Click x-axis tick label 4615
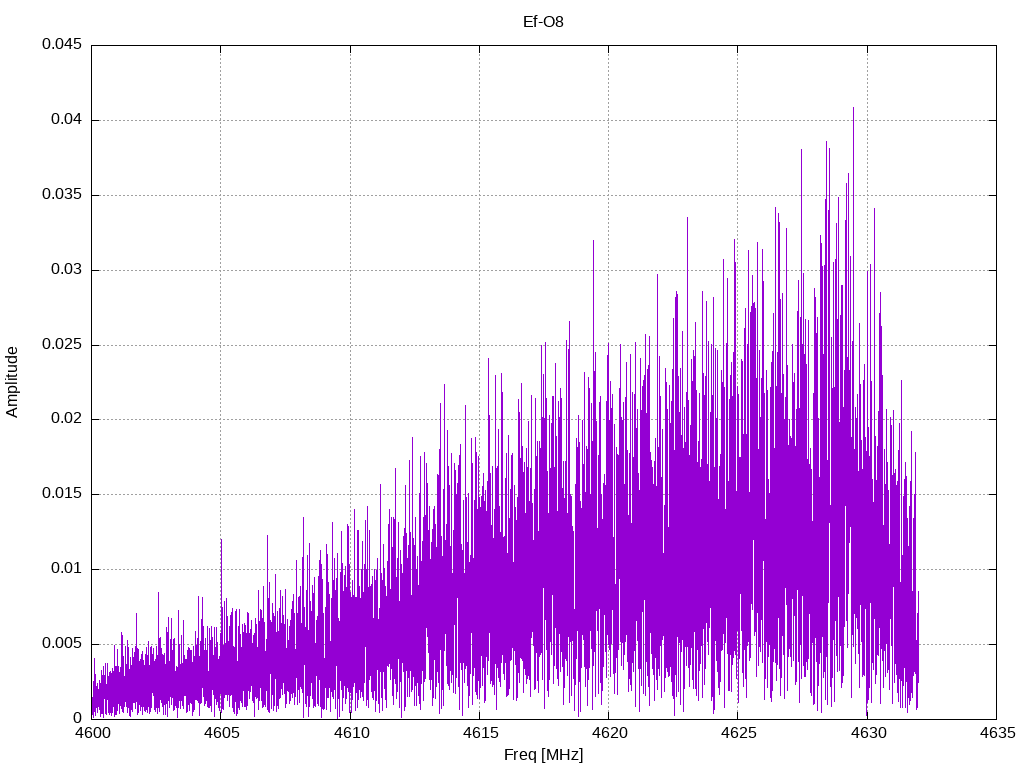The width and height of the screenshot is (1024, 768). click(480, 733)
